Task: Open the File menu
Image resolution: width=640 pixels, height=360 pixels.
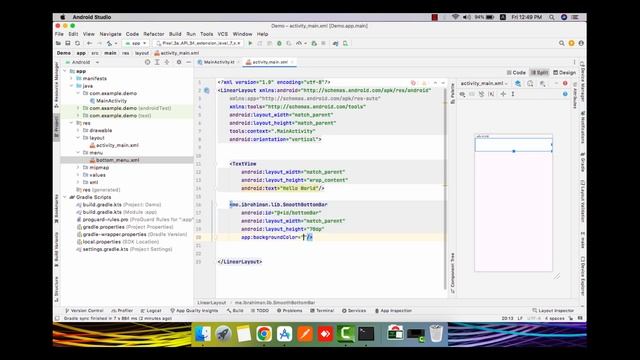Action: point(59,34)
